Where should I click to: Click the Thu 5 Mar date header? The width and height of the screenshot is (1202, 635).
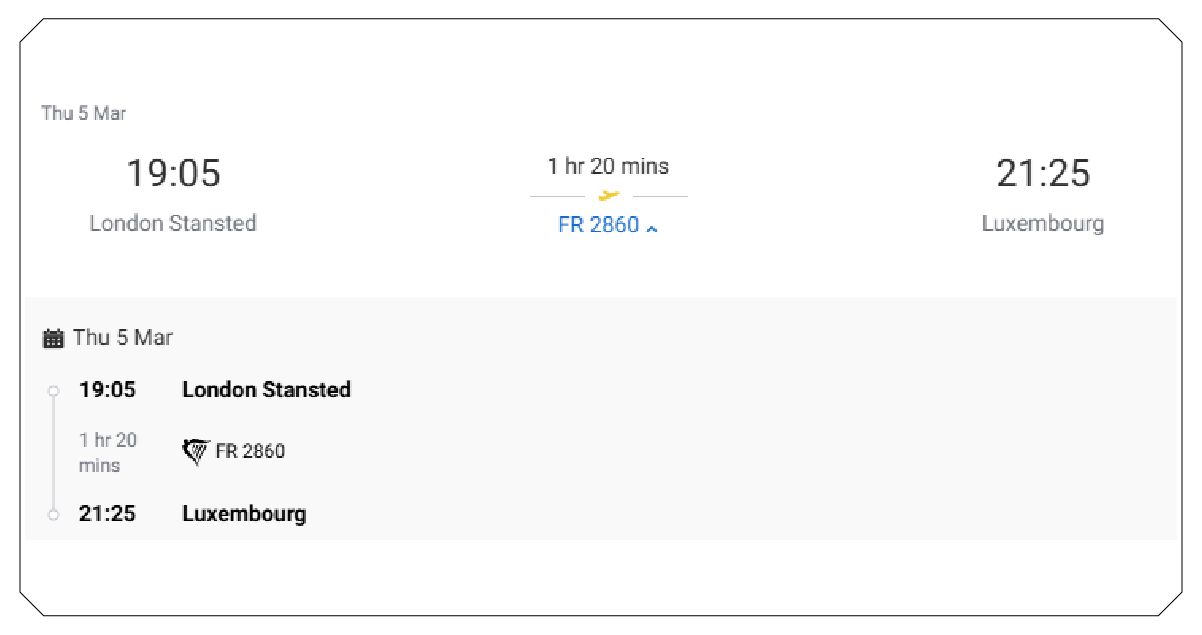point(82,113)
